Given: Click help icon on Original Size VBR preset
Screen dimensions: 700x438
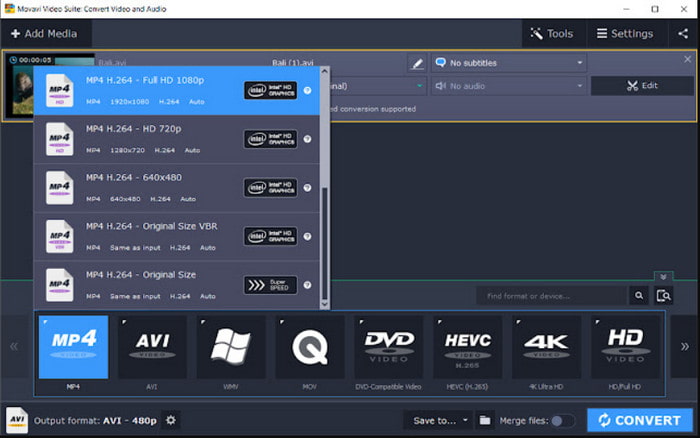Looking at the screenshot, I should tap(308, 237).
